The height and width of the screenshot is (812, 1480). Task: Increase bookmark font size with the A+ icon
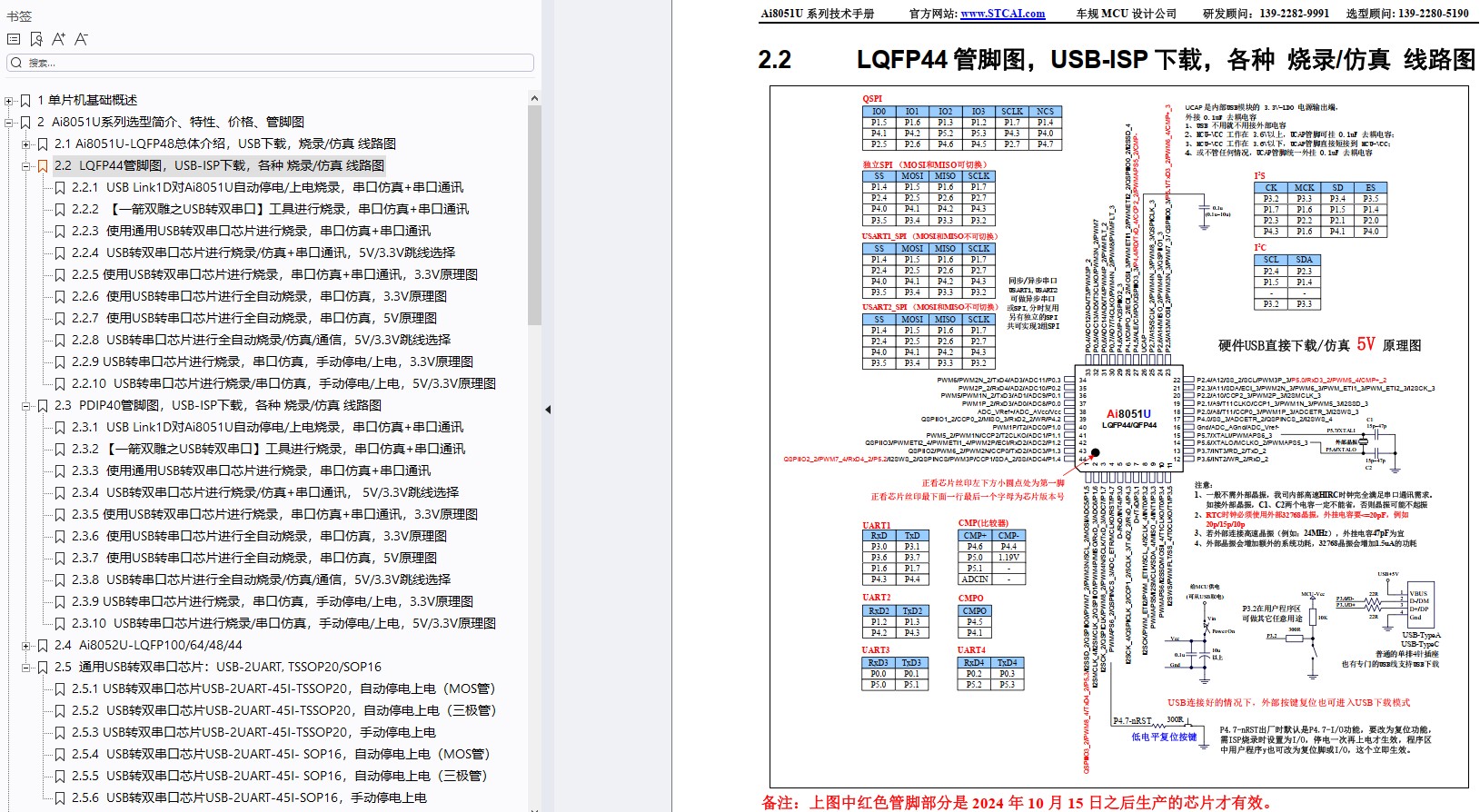[59, 39]
